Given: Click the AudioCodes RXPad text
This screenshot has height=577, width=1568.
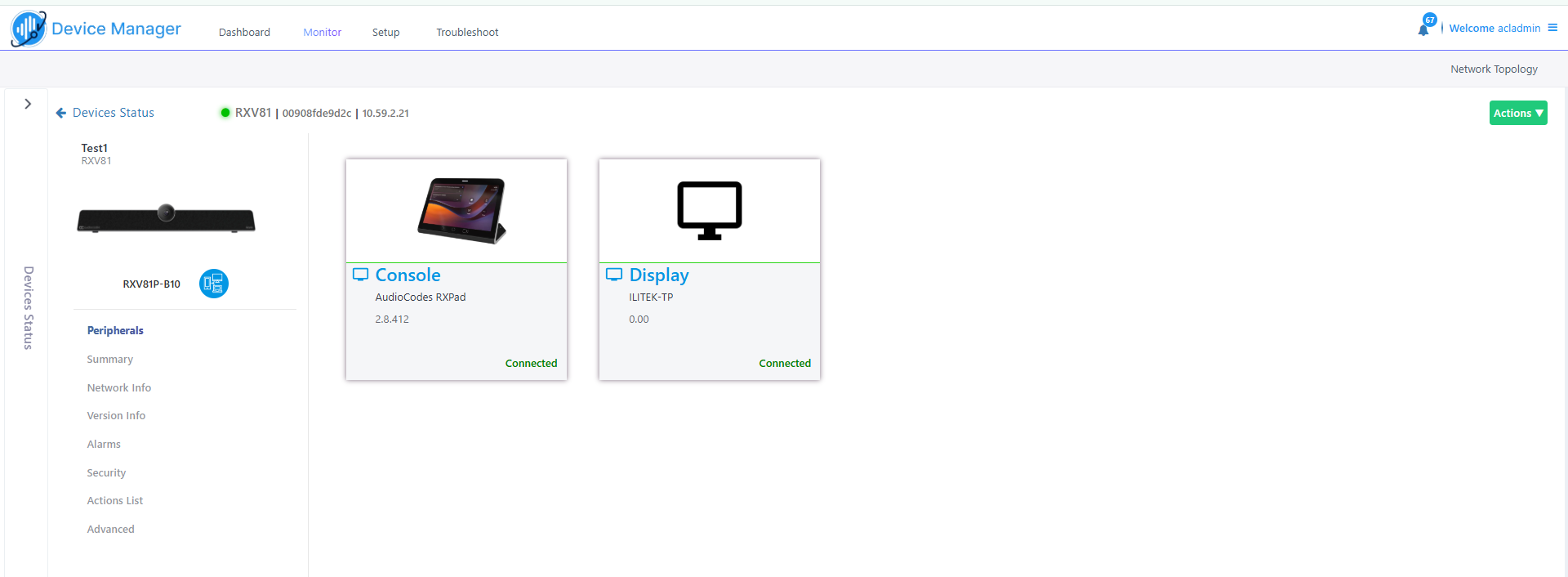Looking at the screenshot, I should 421,297.
